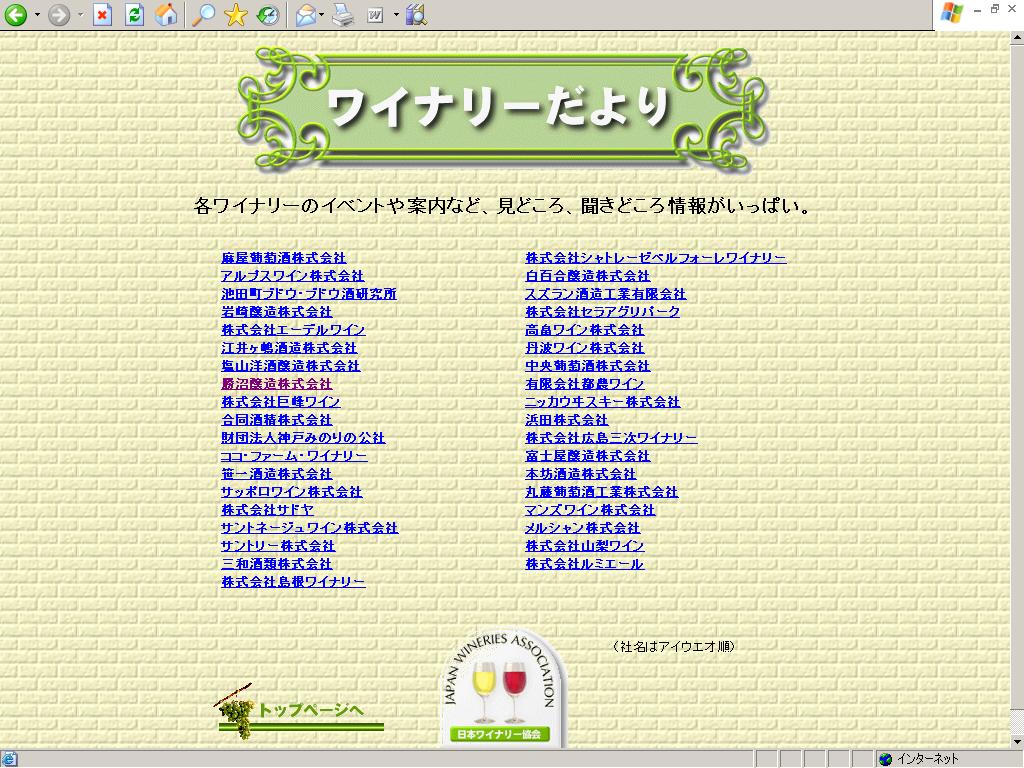1024x768 pixels.
Task: Select 株式会社エーデルワイン link
Action: 293,330
